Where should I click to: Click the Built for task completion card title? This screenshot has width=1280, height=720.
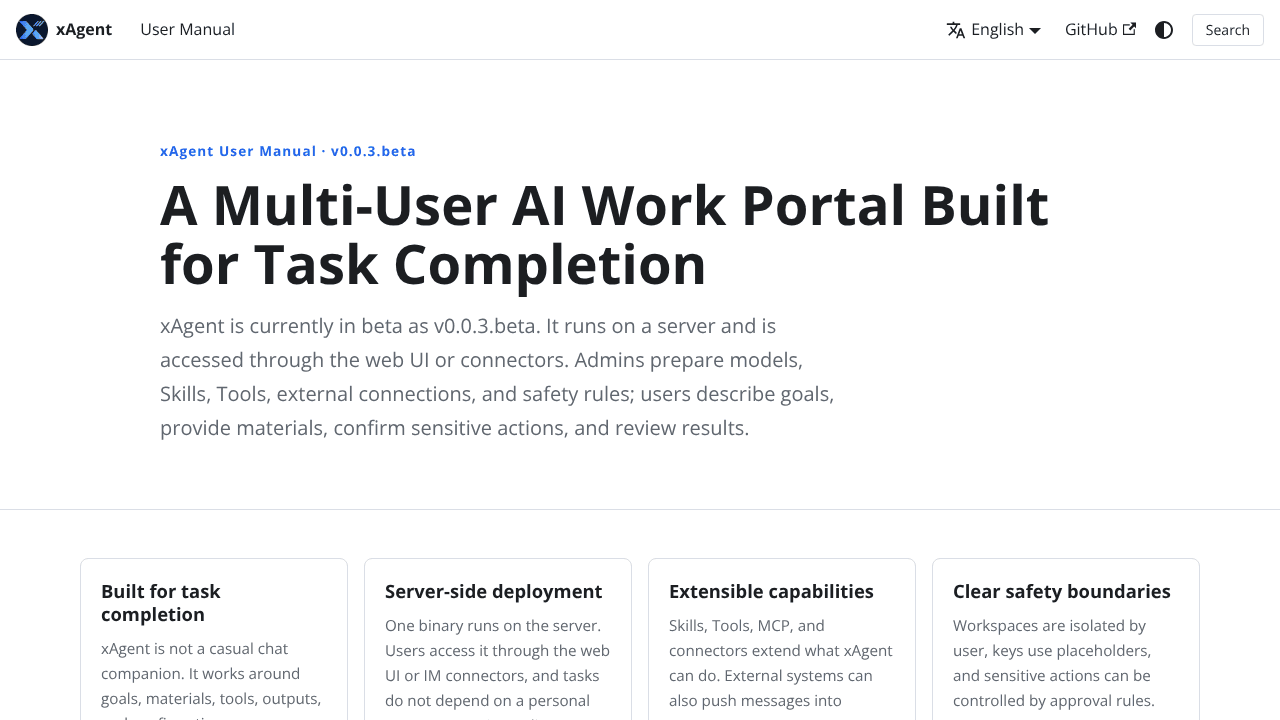click(x=161, y=603)
